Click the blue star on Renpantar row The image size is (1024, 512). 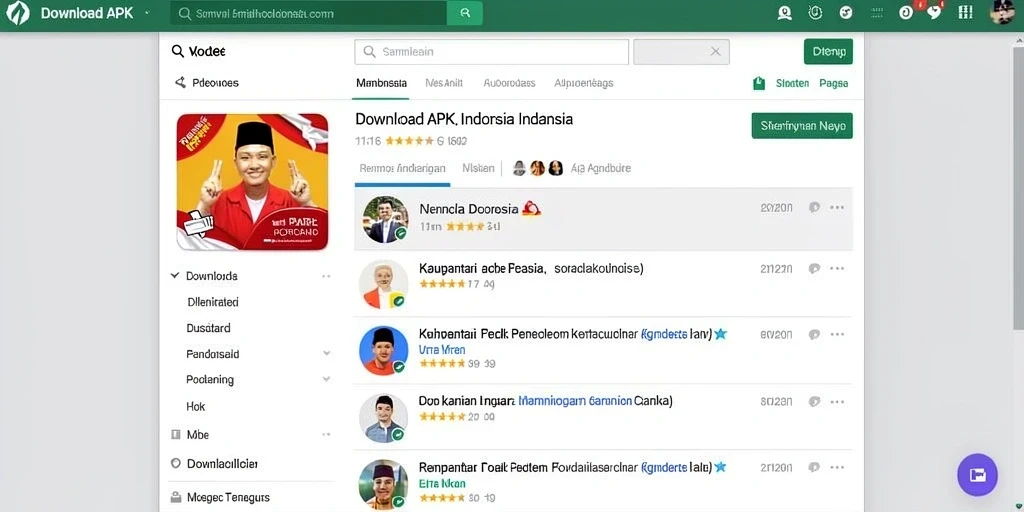tap(720, 467)
